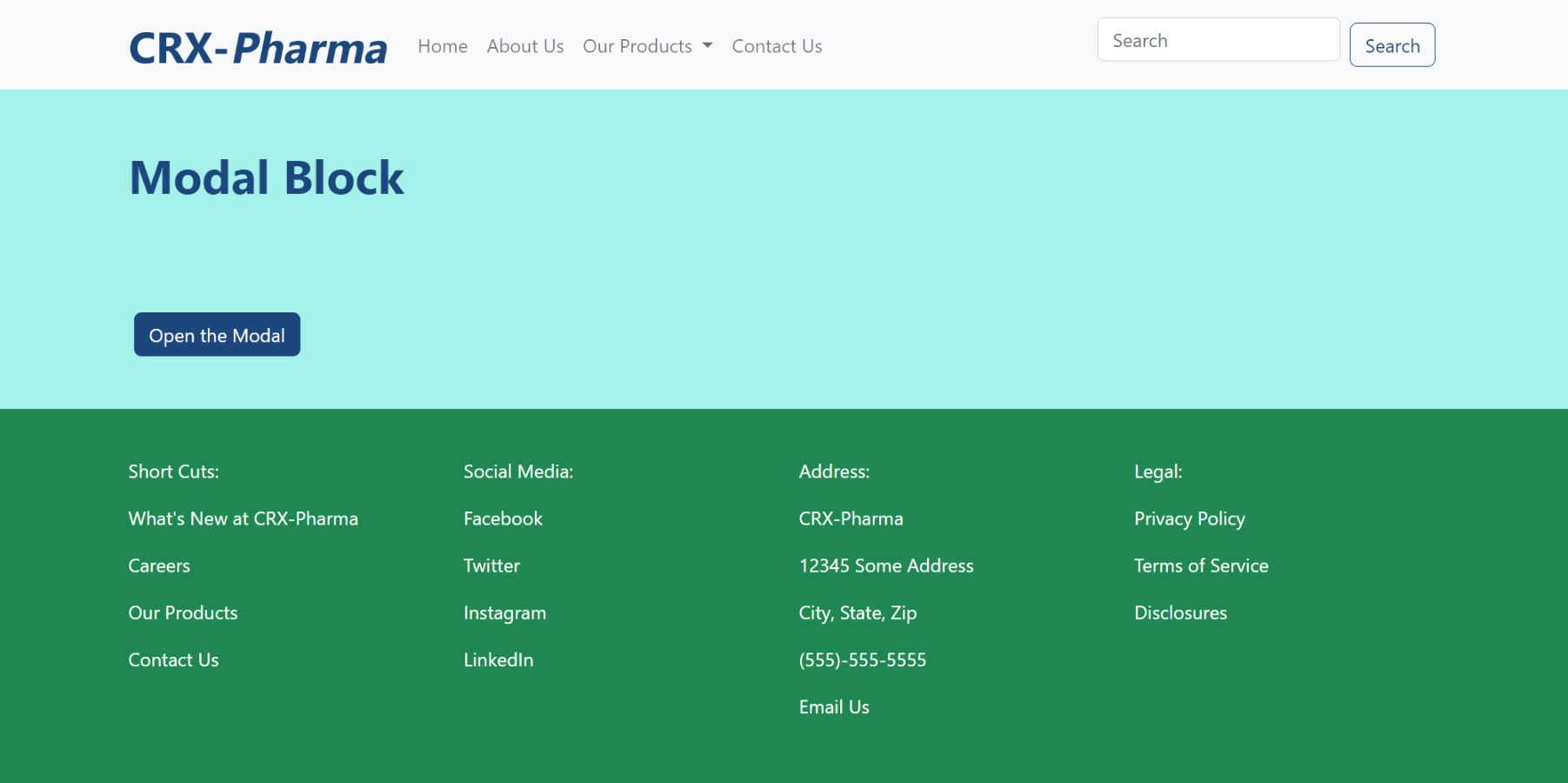The width and height of the screenshot is (1568, 783).
Task: Select Contact Us in the top navigation
Action: [x=777, y=46]
